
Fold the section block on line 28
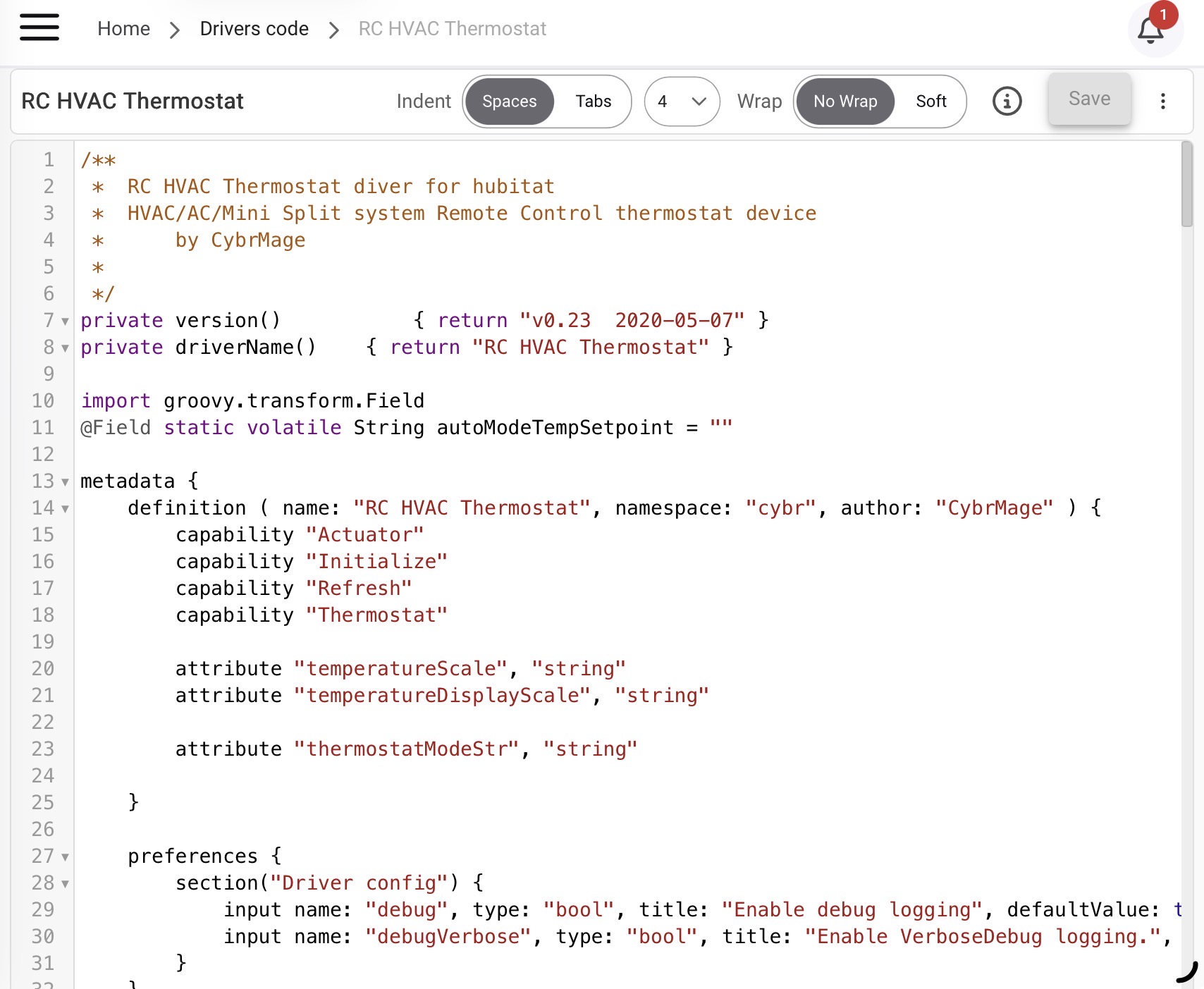click(x=66, y=884)
